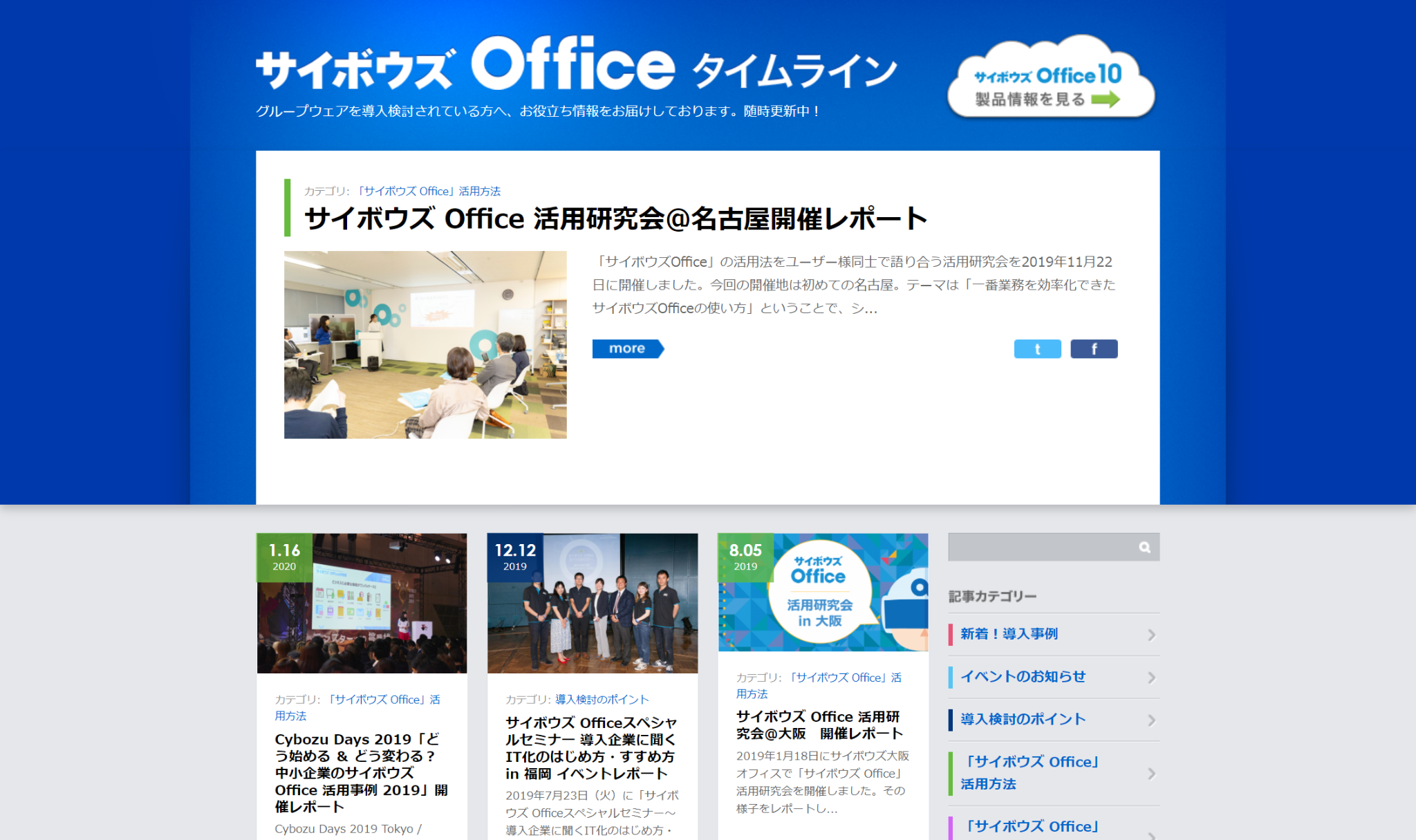Screen dimensions: 1416x840
Task: Click the 12.12 2019 date badge
Action: pos(515,557)
